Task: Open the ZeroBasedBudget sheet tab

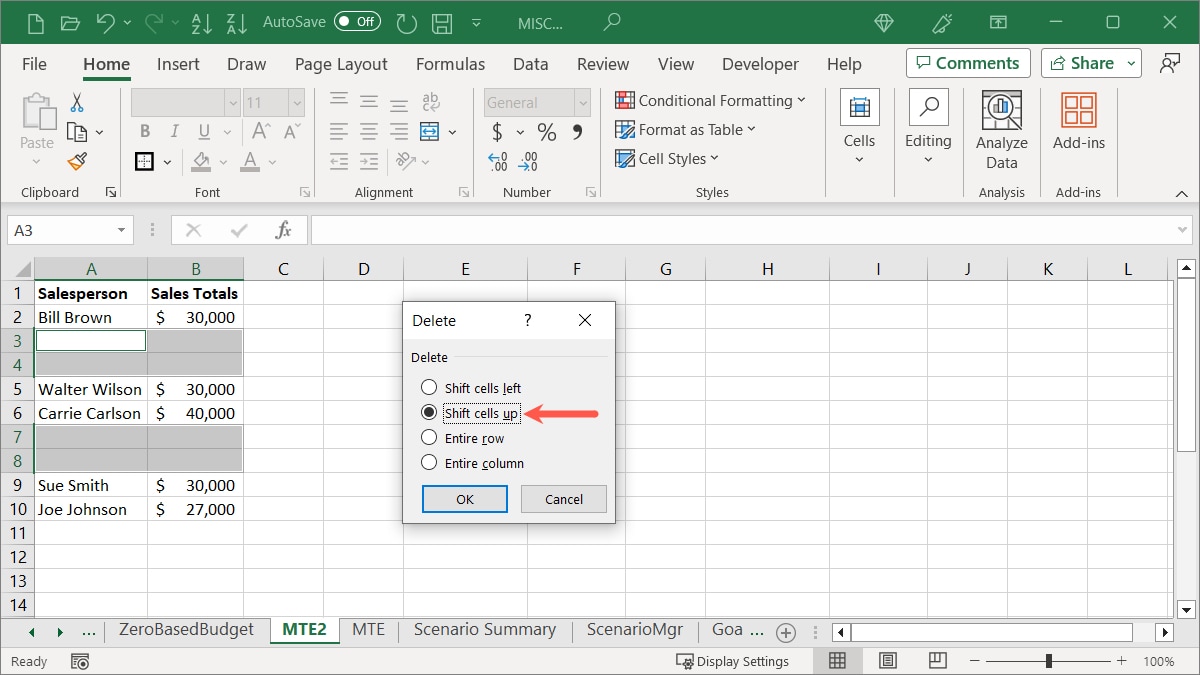Action: (x=186, y=630)
